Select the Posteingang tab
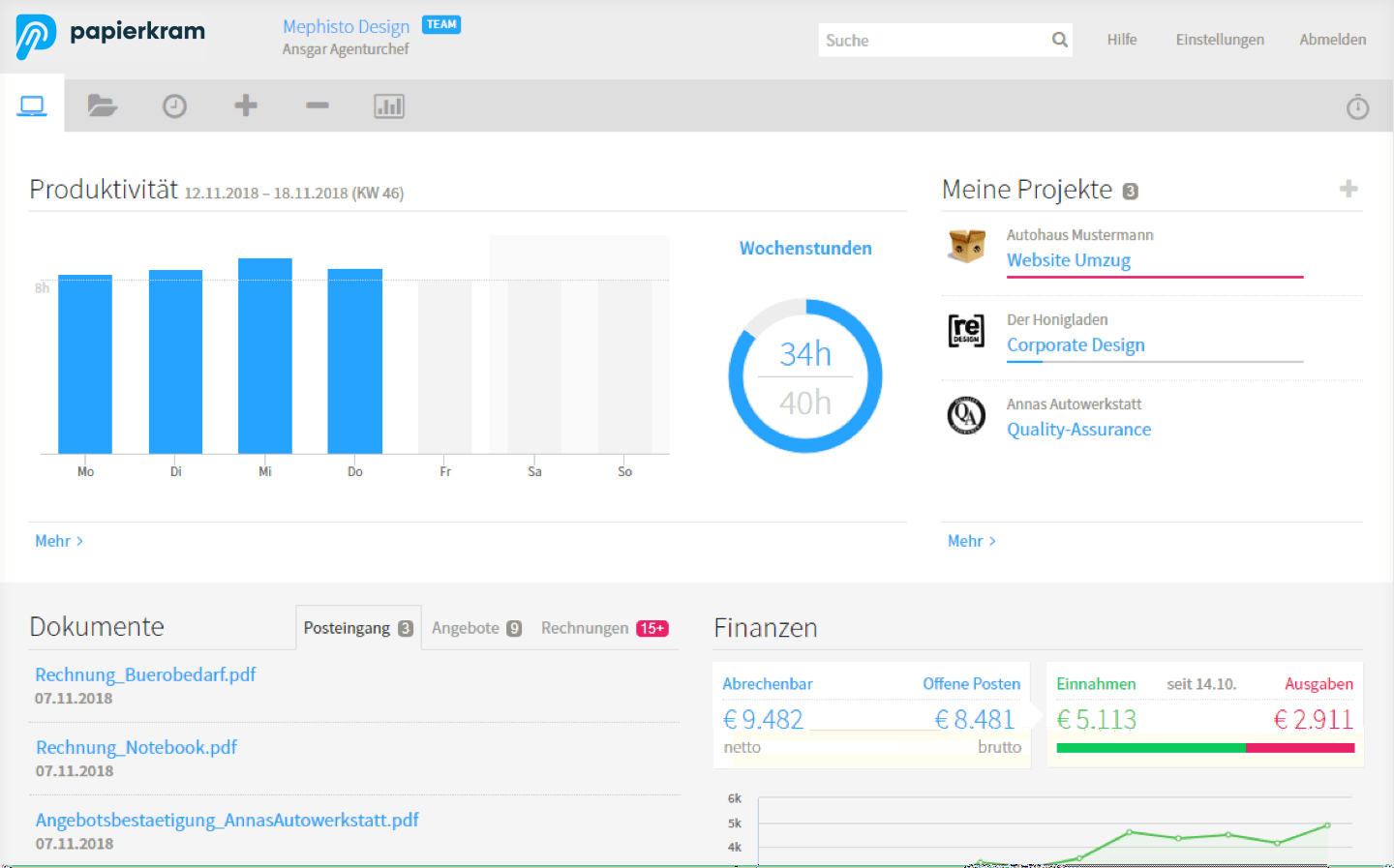 point(358,628)
